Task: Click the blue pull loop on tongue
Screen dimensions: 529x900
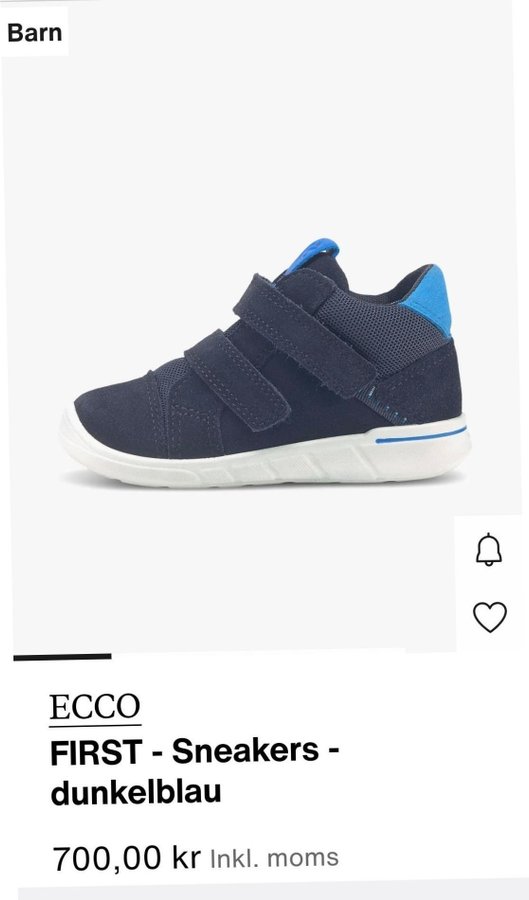Action: point(313,254)
